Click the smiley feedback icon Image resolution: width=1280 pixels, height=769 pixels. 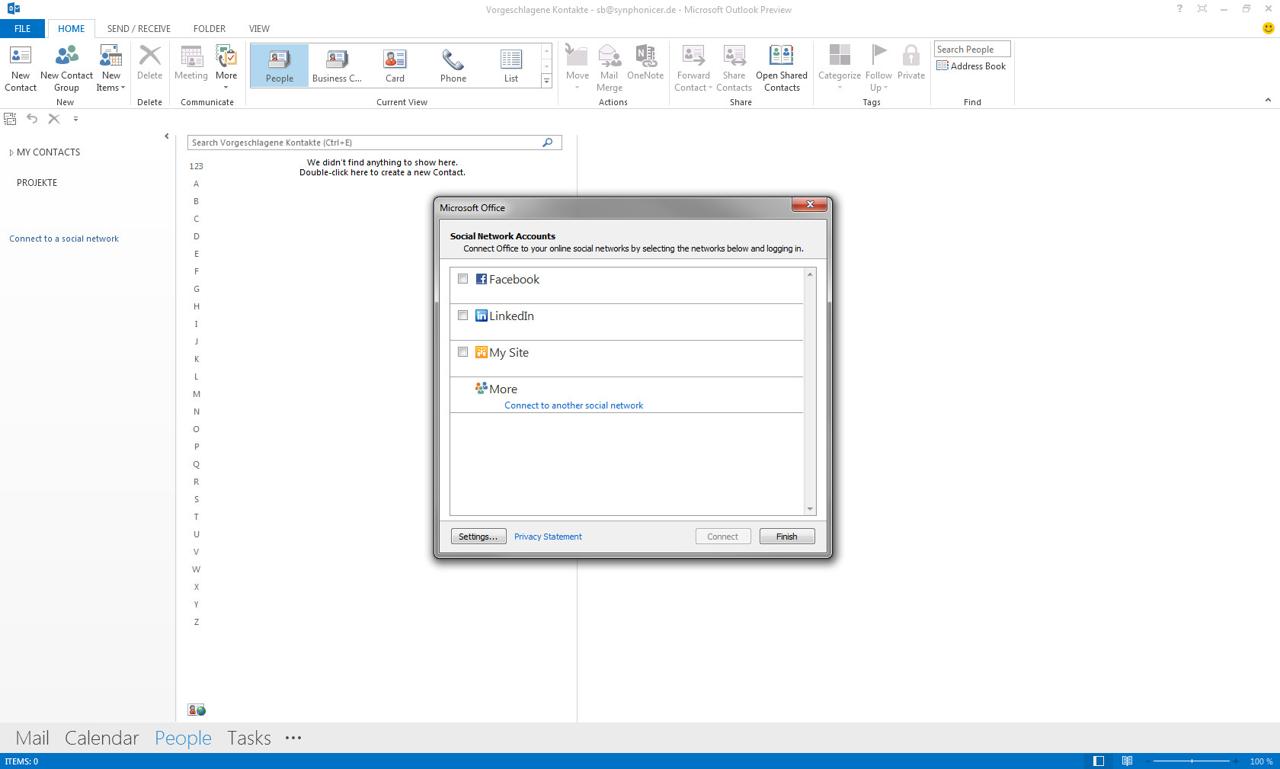pos(1268,28)
